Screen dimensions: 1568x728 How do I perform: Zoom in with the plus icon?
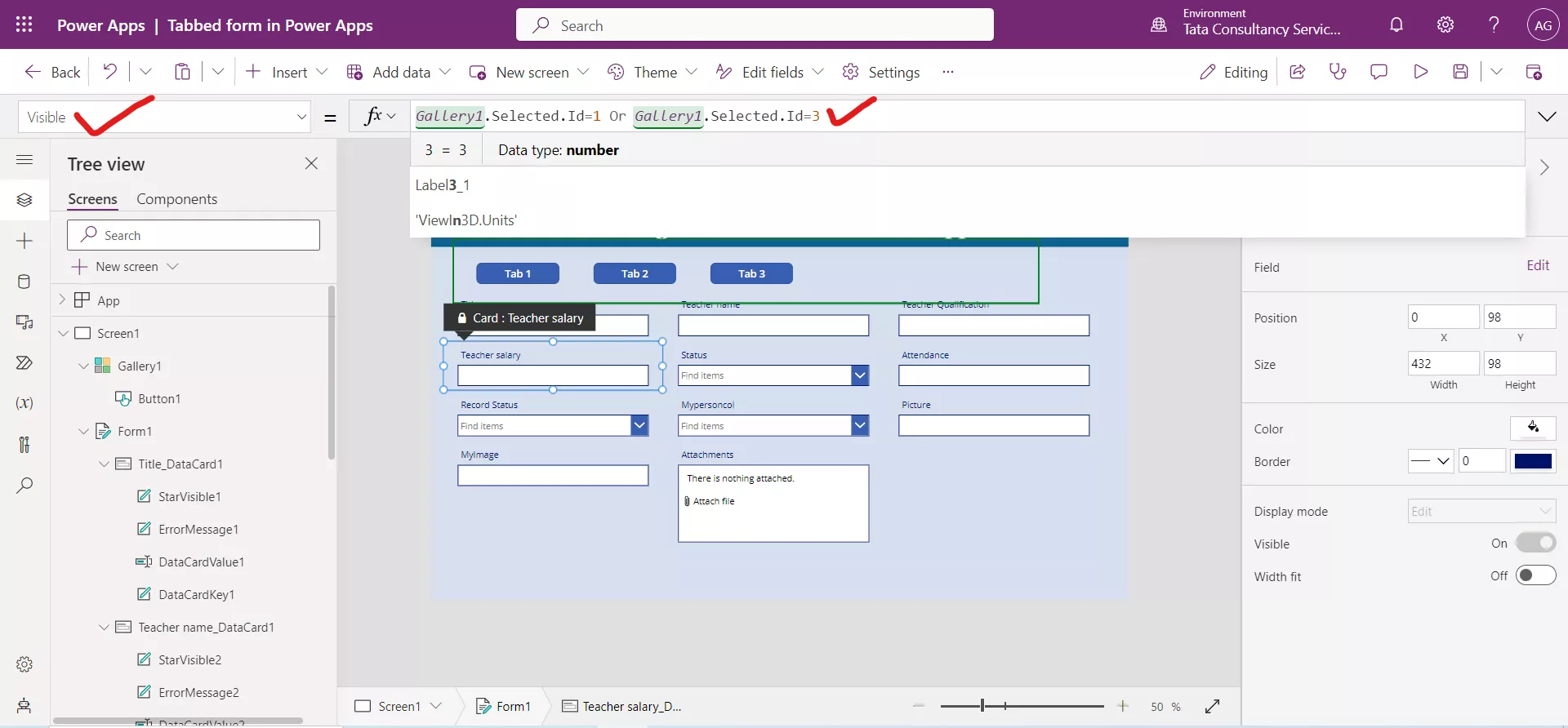1123,706
